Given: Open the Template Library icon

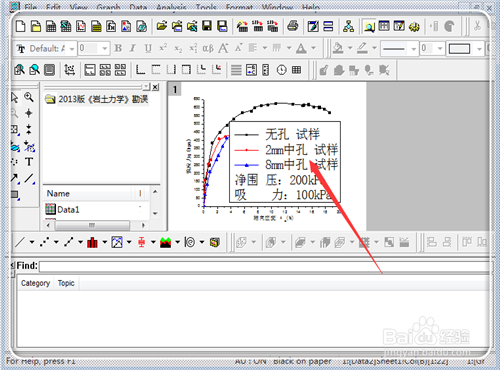Looking at the screenshot, I should 215,242.
